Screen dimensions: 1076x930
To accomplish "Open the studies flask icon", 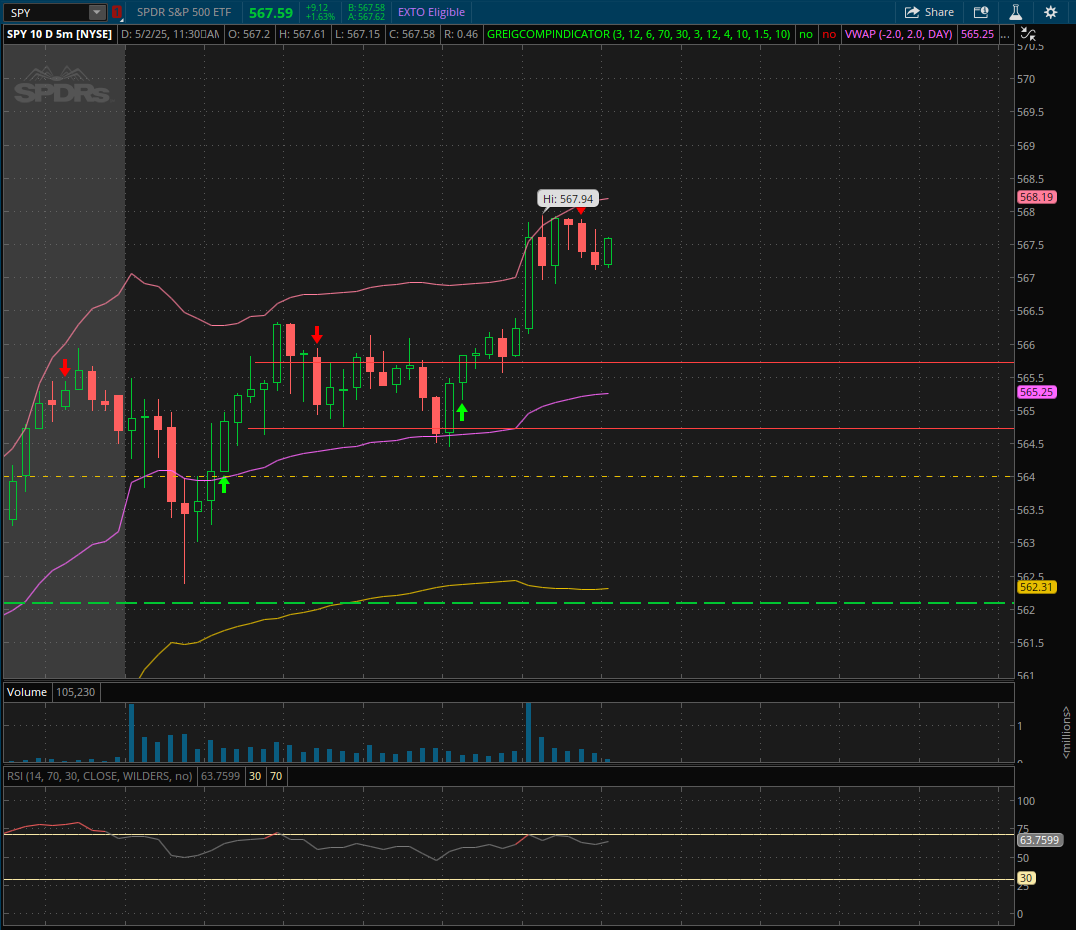I will pos(1016,12).
